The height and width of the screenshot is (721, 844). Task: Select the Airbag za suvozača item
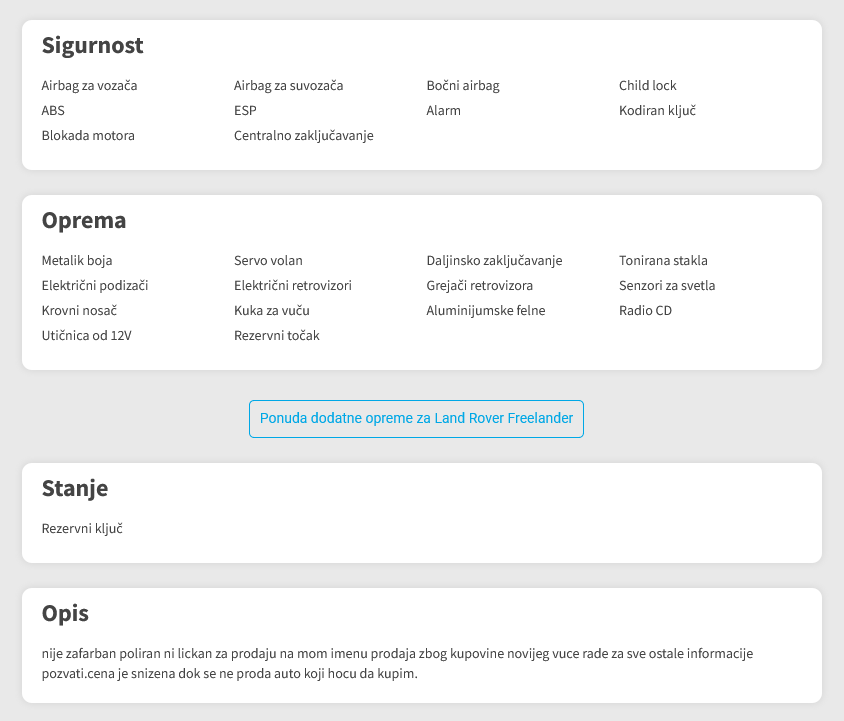pos(289,86)
